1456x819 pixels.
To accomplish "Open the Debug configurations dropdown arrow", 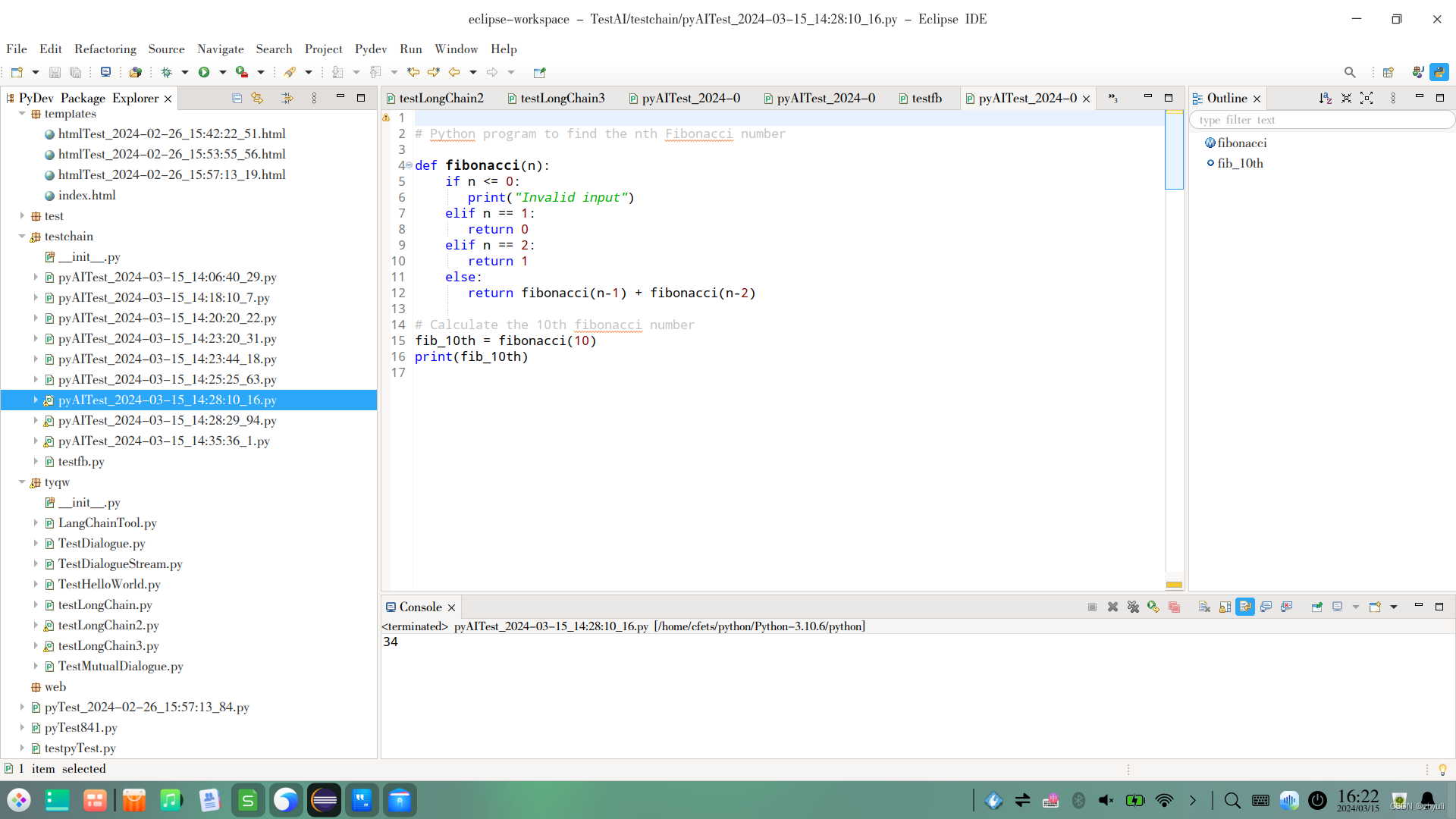I will [x=184, y=72].
